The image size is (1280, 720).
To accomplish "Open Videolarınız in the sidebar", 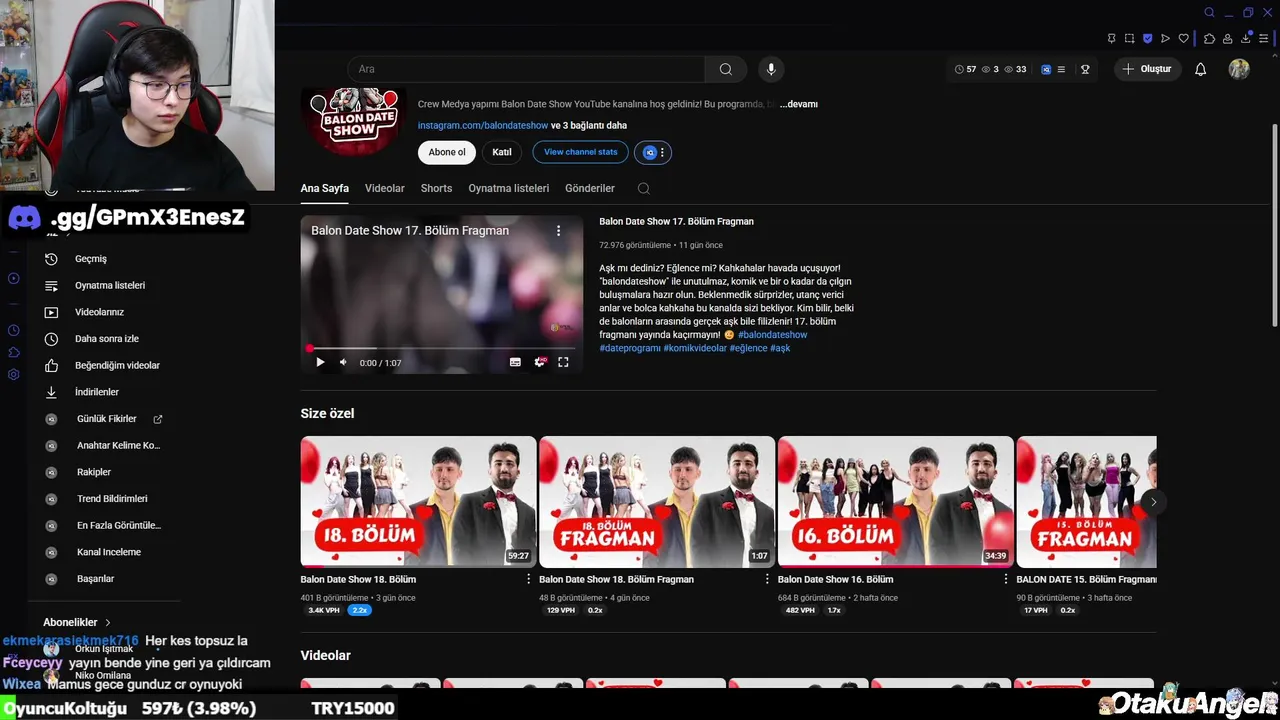I will (100, 312).
